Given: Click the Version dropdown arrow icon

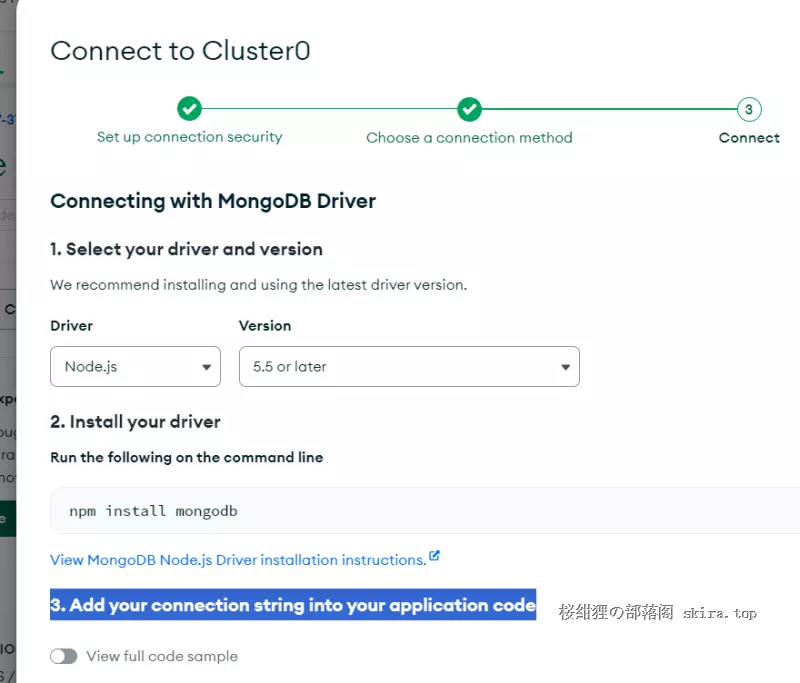Looking at the screenshot, I should 565,367.
